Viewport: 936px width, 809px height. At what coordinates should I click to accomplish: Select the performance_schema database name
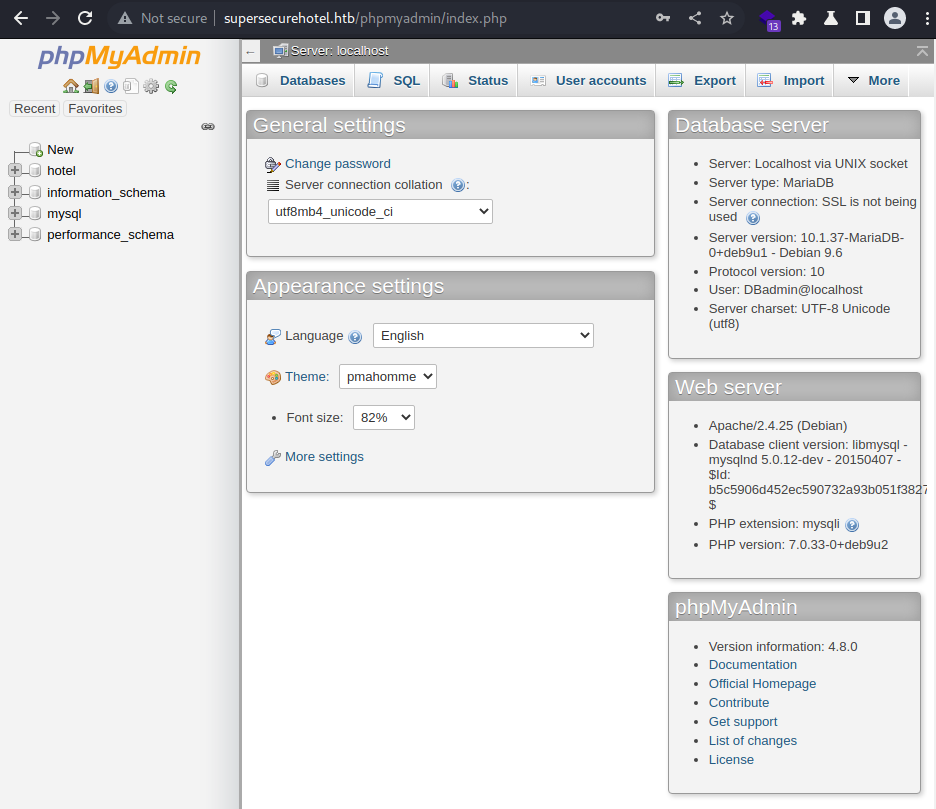click(110, 235)
